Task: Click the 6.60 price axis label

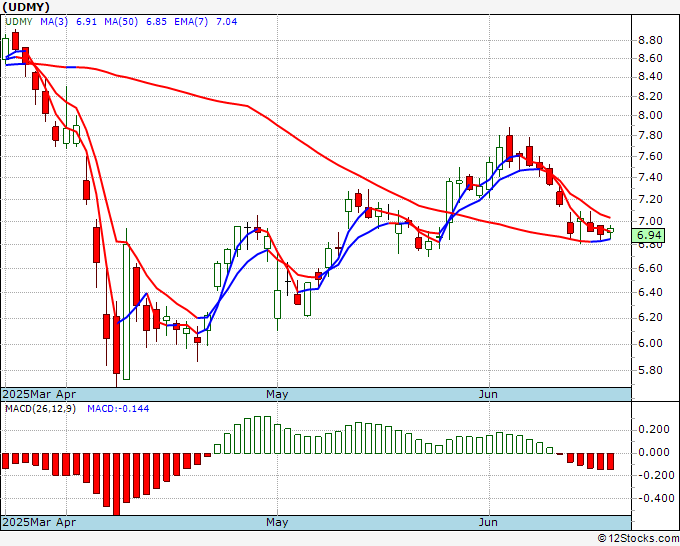Action: pyautogui.click(x=650, y=268)
